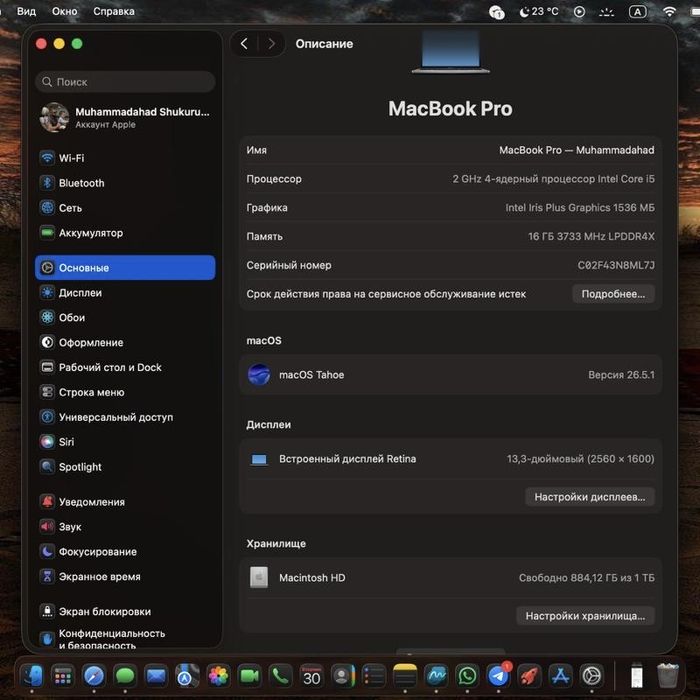Screen dimensions: 700x700
Task: Go forward using the right chevron
Action: pos(271,44)
